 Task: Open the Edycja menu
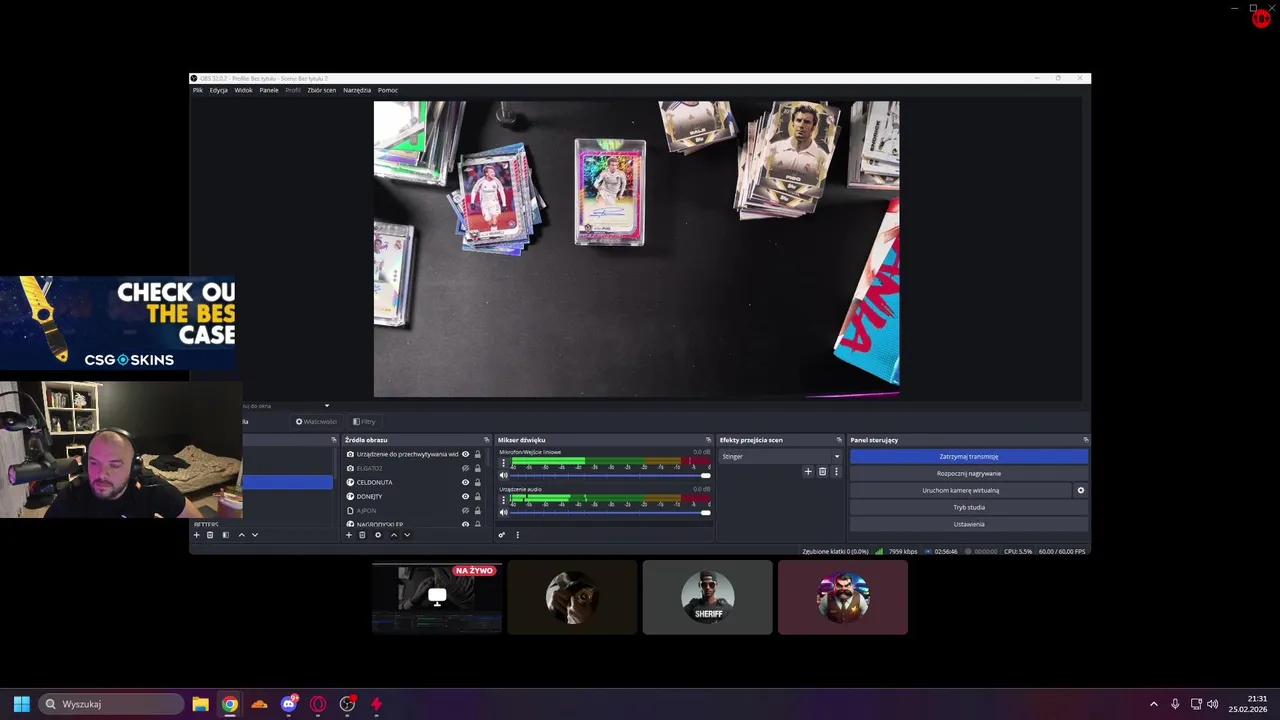click(x=218, y=90)
